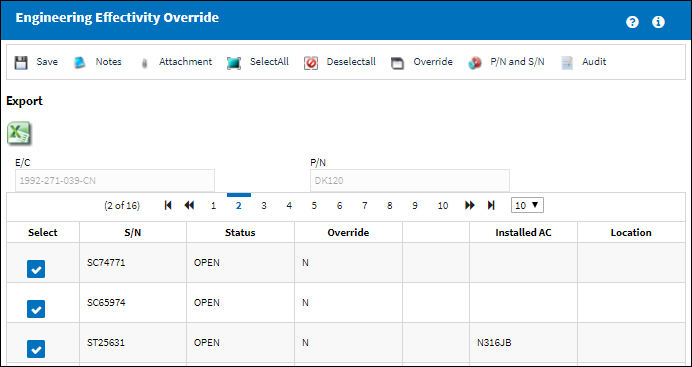The image size is (692, 367).
Task: Go to page 10
Action: [x=443, y=206]
